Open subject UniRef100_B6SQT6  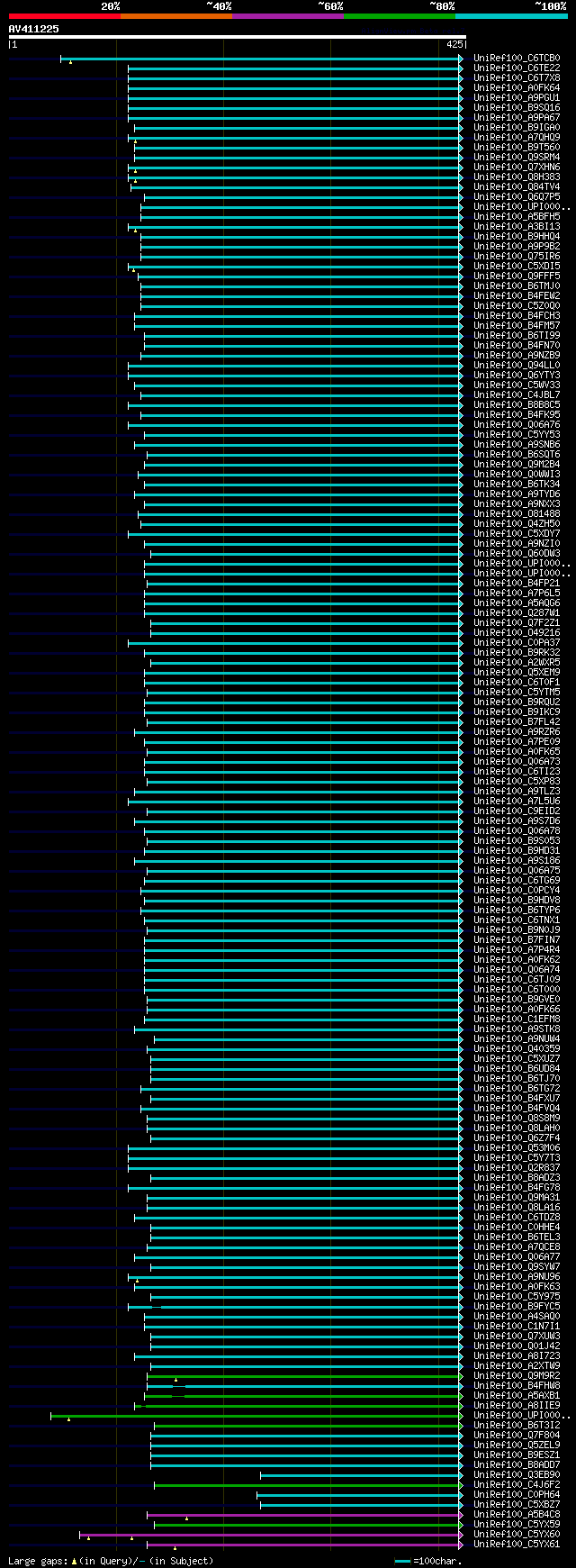coord(517,455)
